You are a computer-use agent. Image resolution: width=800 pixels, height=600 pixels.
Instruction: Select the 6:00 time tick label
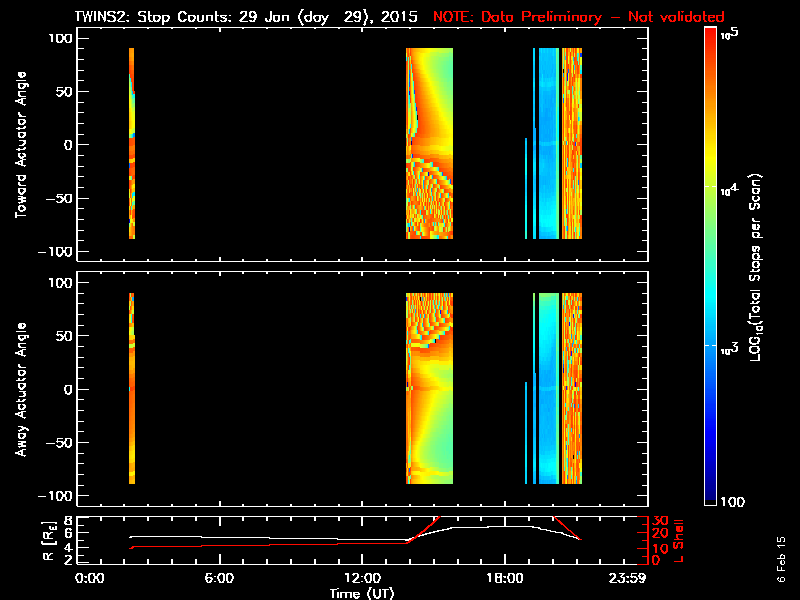(219, 579)
